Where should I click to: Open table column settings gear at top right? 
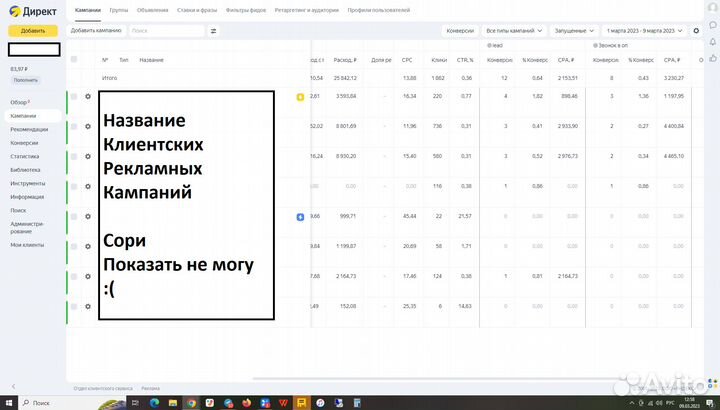click(x=696, y=31)
